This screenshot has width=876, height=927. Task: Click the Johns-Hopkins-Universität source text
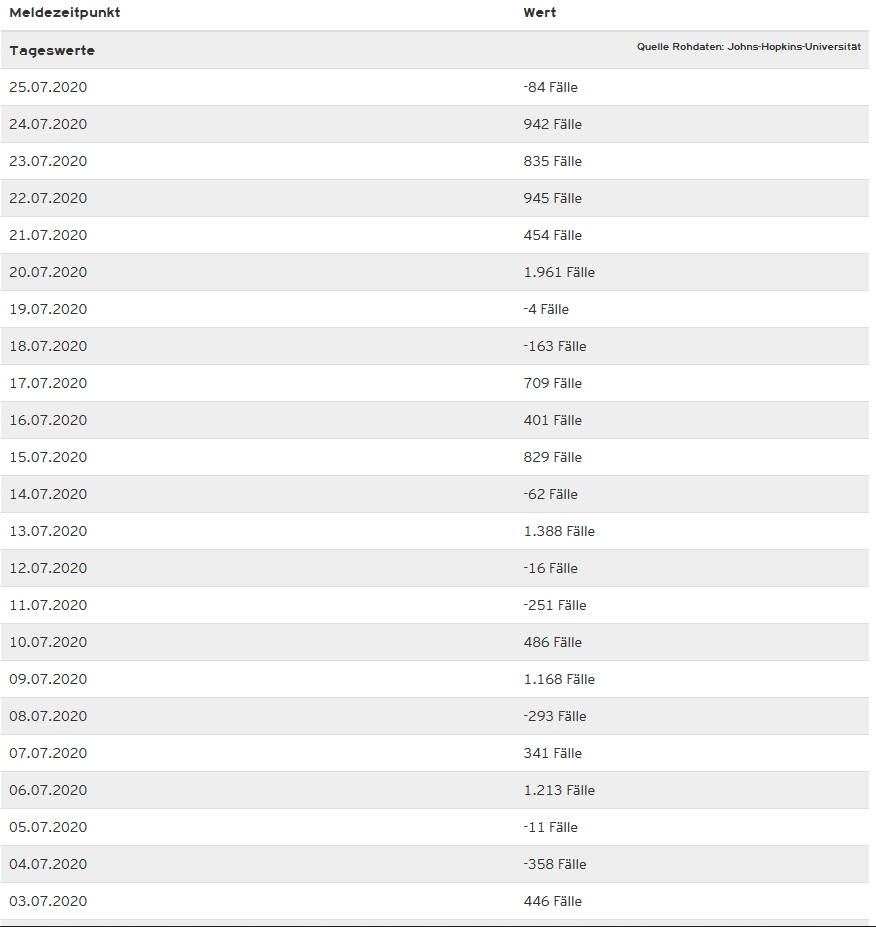pyautogui.click(x=748, y=47)
